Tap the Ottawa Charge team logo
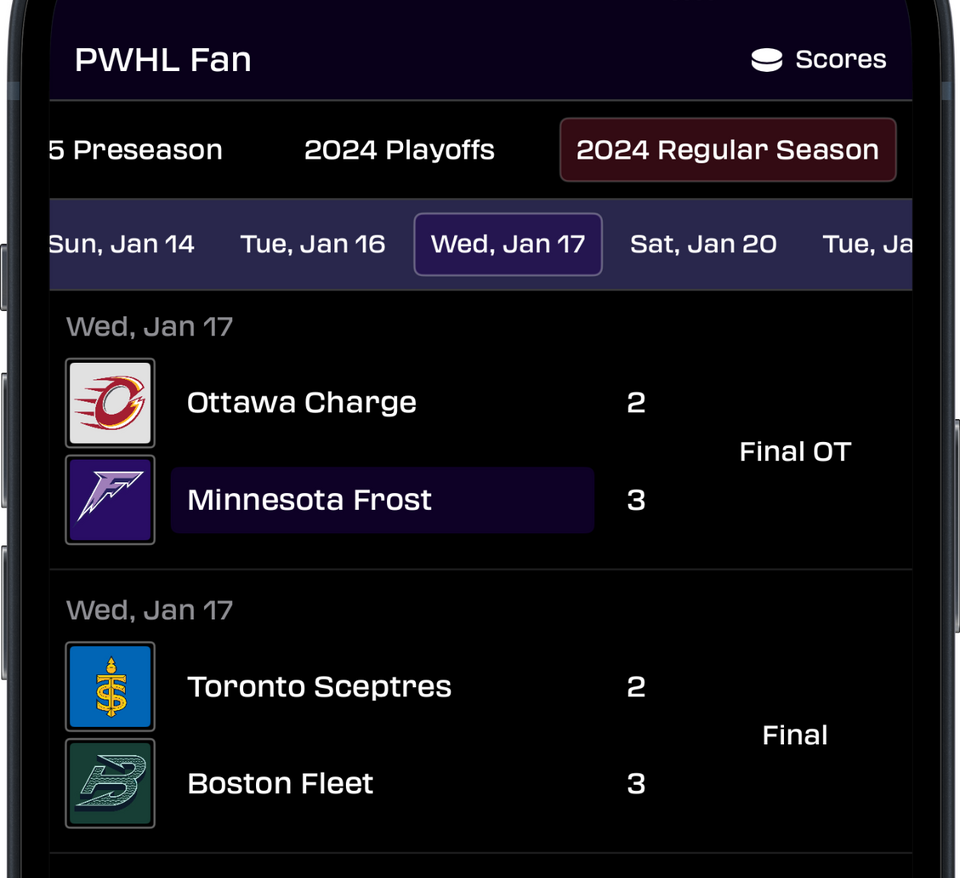Viewport: 960px width, 878px height. [x=110, y=403]
